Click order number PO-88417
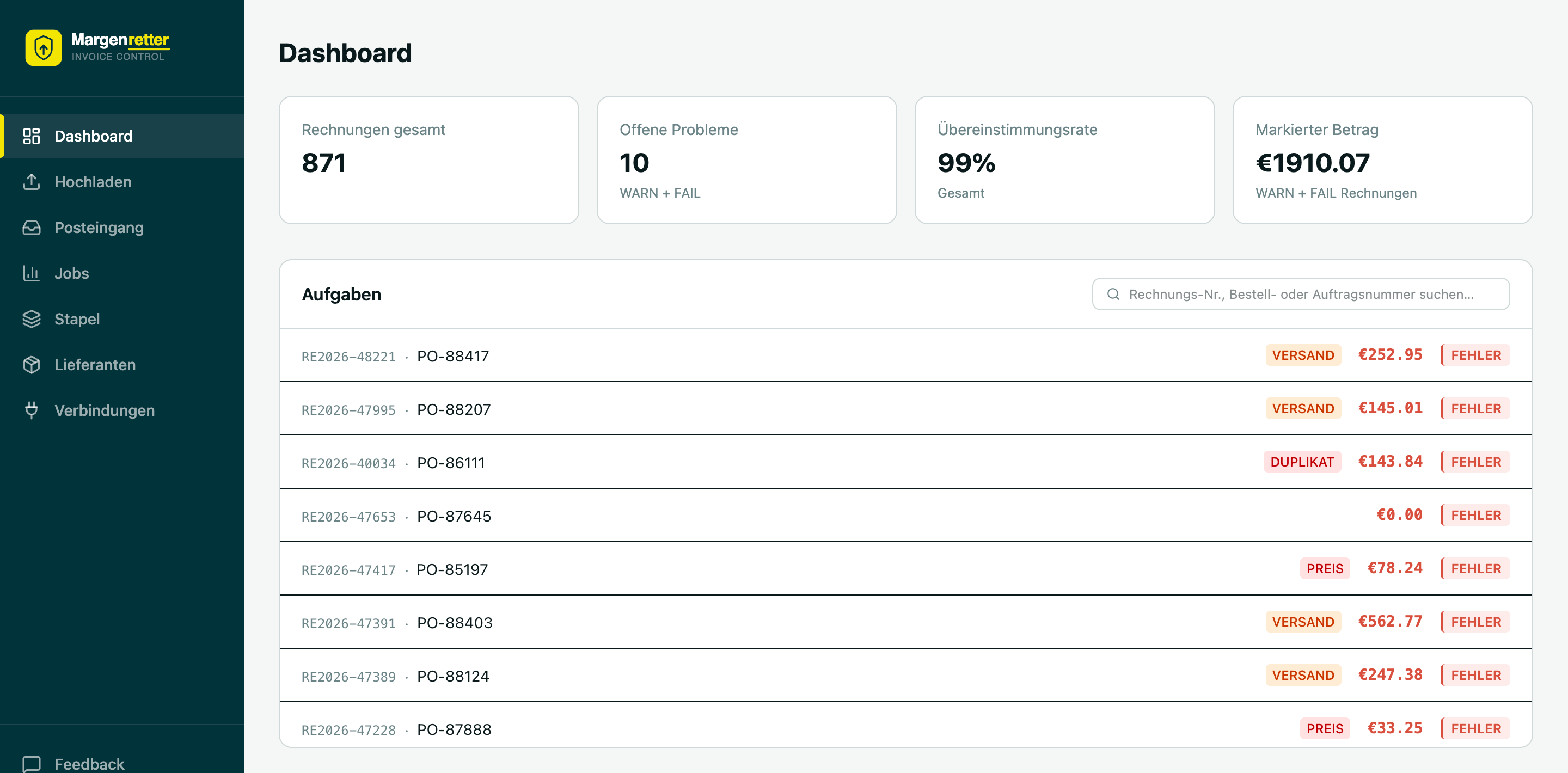The image size is (1568, 773). click(x=453, y=356)
